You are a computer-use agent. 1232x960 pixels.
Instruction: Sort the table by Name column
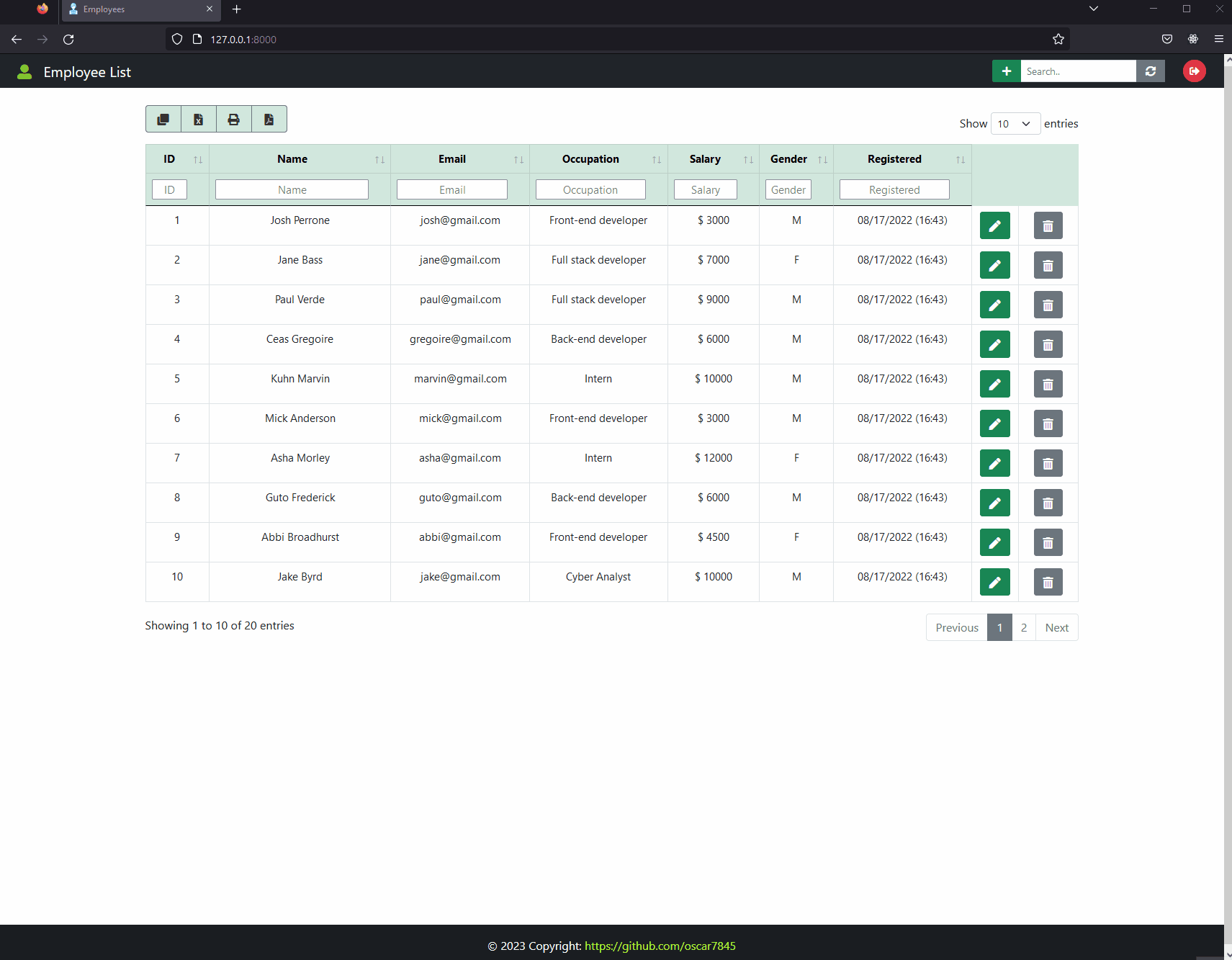(x=300, y=159)
